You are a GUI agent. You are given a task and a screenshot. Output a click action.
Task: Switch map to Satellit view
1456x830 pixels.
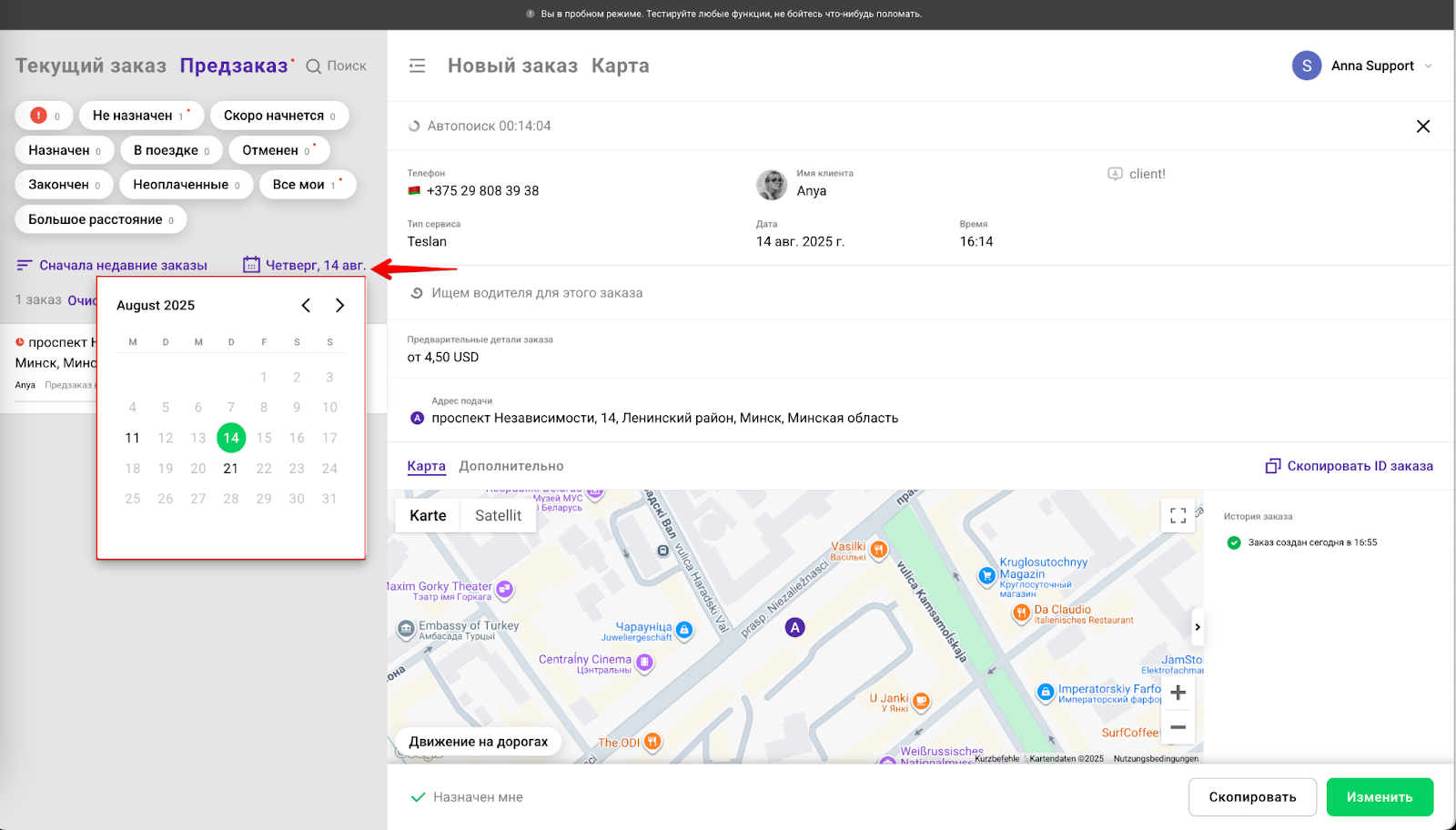(499, 515)
